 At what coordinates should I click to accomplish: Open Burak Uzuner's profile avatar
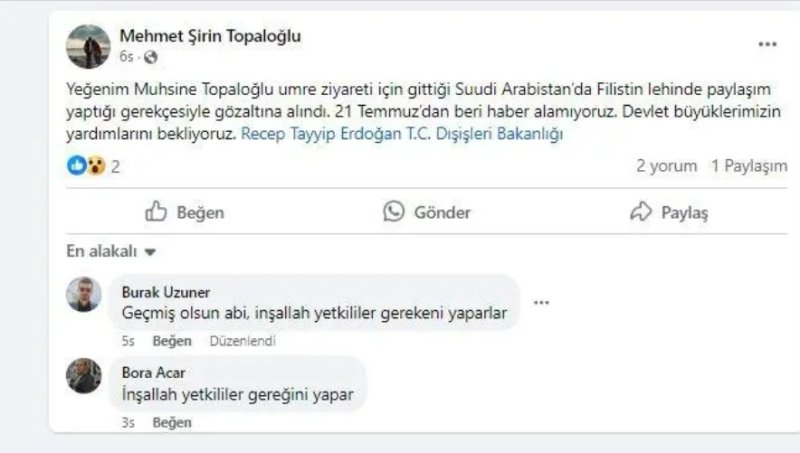pyautogui.click(x=84, y=294)
